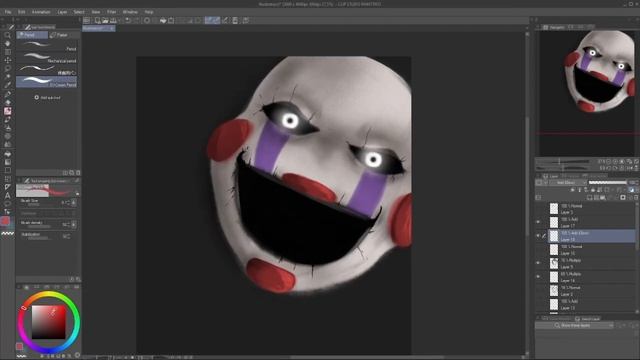This screenshot has width=640, height=360.
Task: Select the Auto select wand tool
Action: click(x=7, y=77)
